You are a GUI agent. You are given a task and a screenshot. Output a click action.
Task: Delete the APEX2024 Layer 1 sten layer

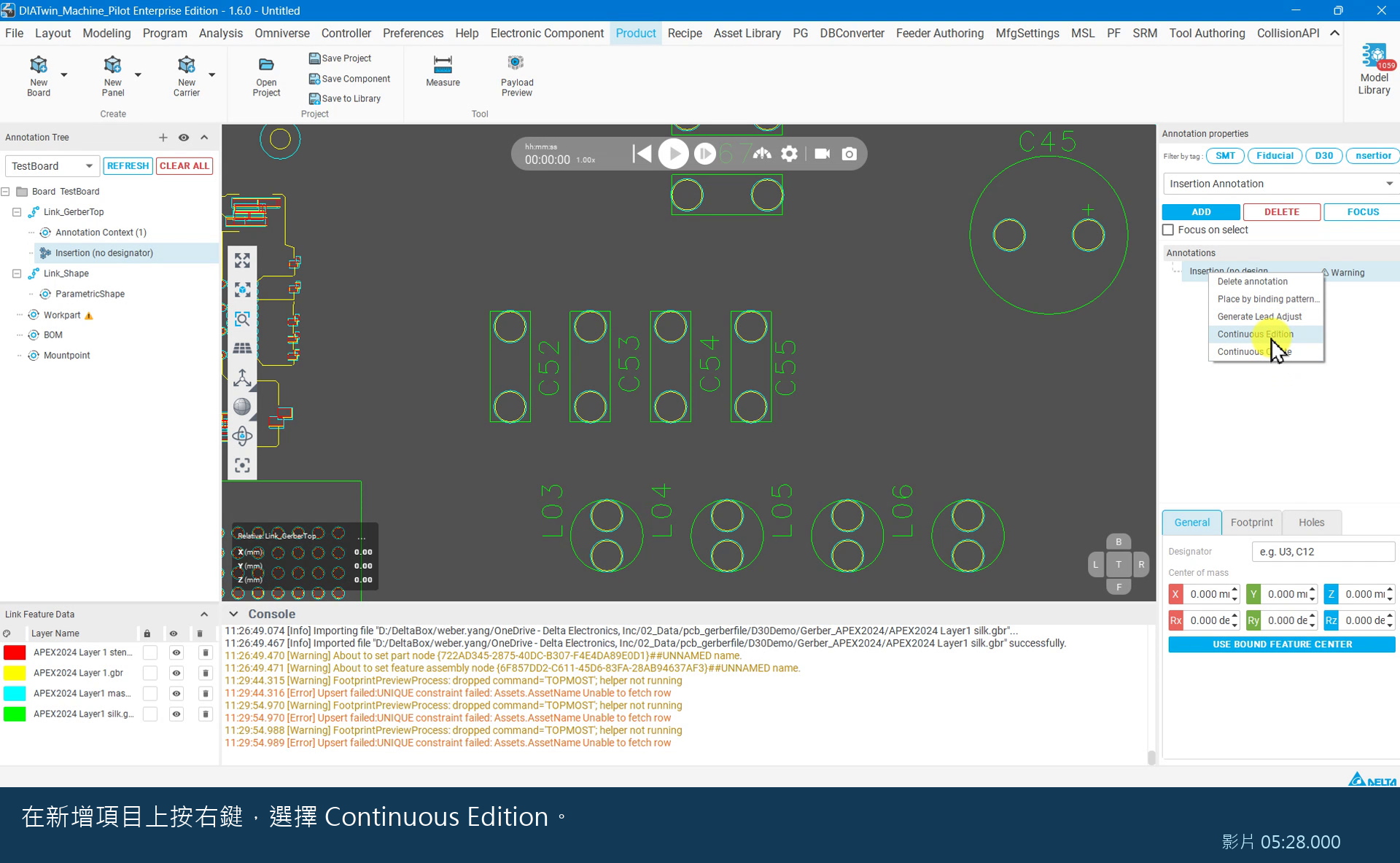(x=205, y=652)
